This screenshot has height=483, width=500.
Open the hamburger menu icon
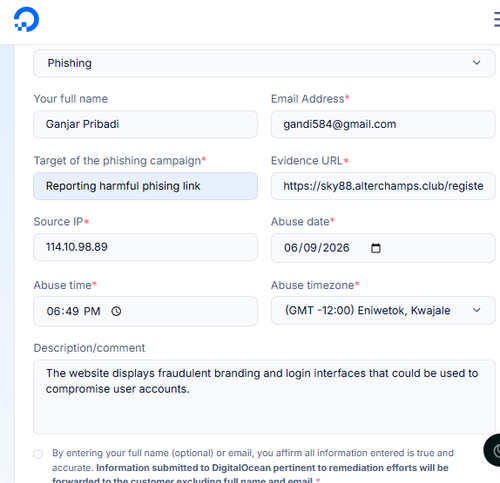(x=497, y=19)
